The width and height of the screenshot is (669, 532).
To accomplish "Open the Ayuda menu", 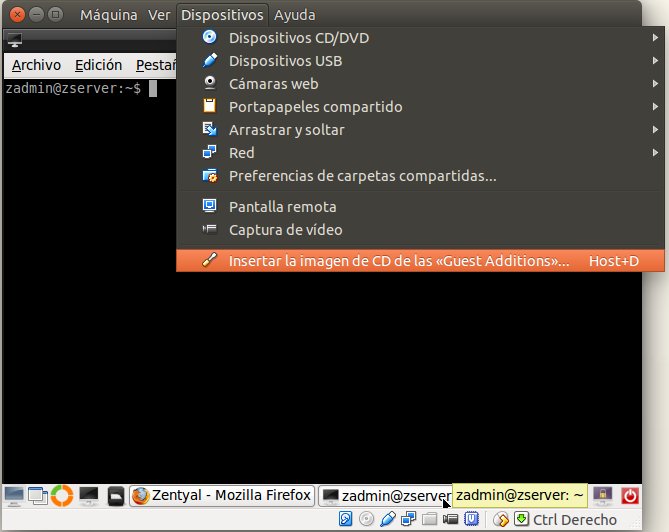I will [x=295, y=15].
